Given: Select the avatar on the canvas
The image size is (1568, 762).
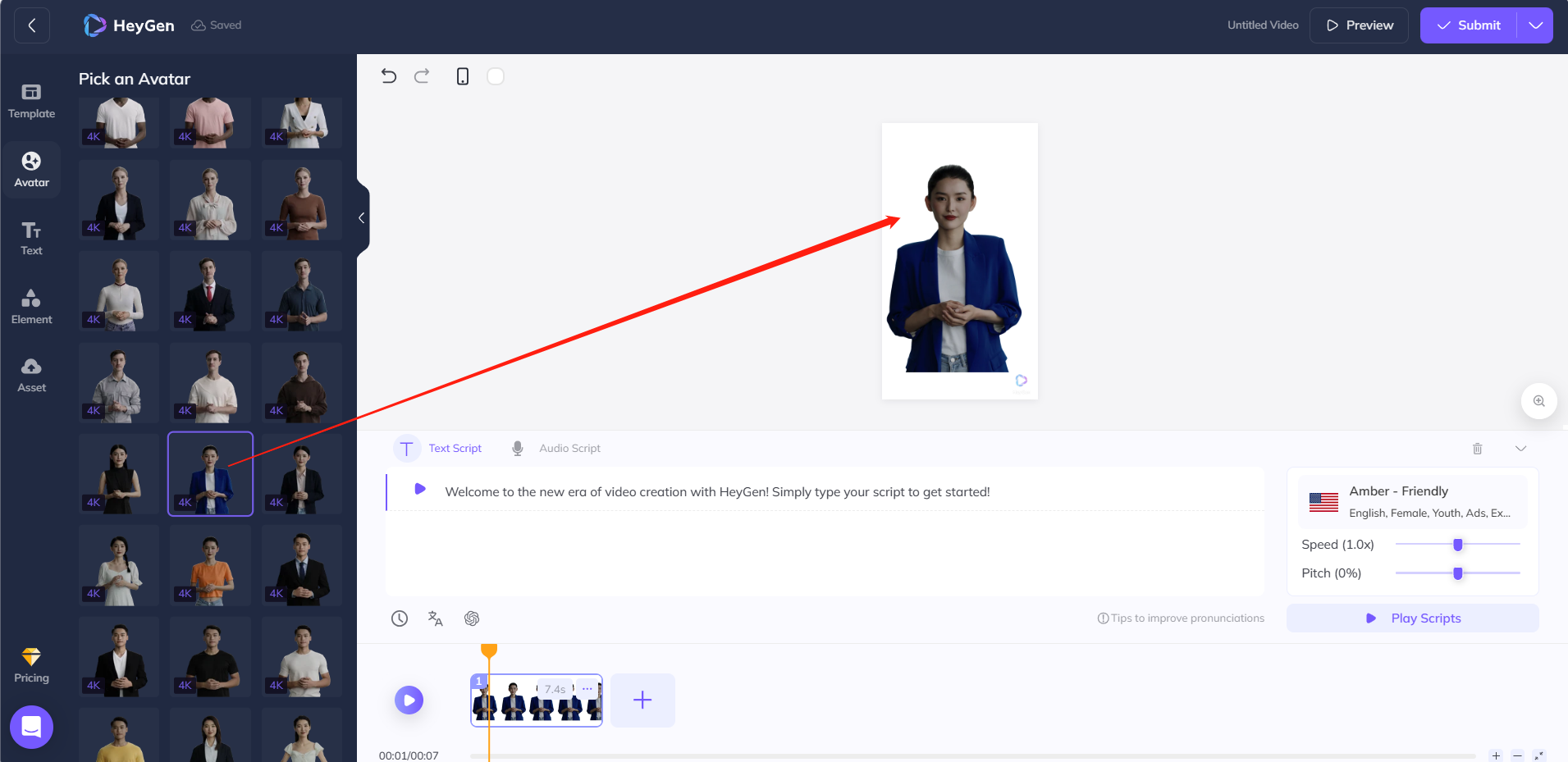Looking at the screenshot, I should tap(954, 268).
